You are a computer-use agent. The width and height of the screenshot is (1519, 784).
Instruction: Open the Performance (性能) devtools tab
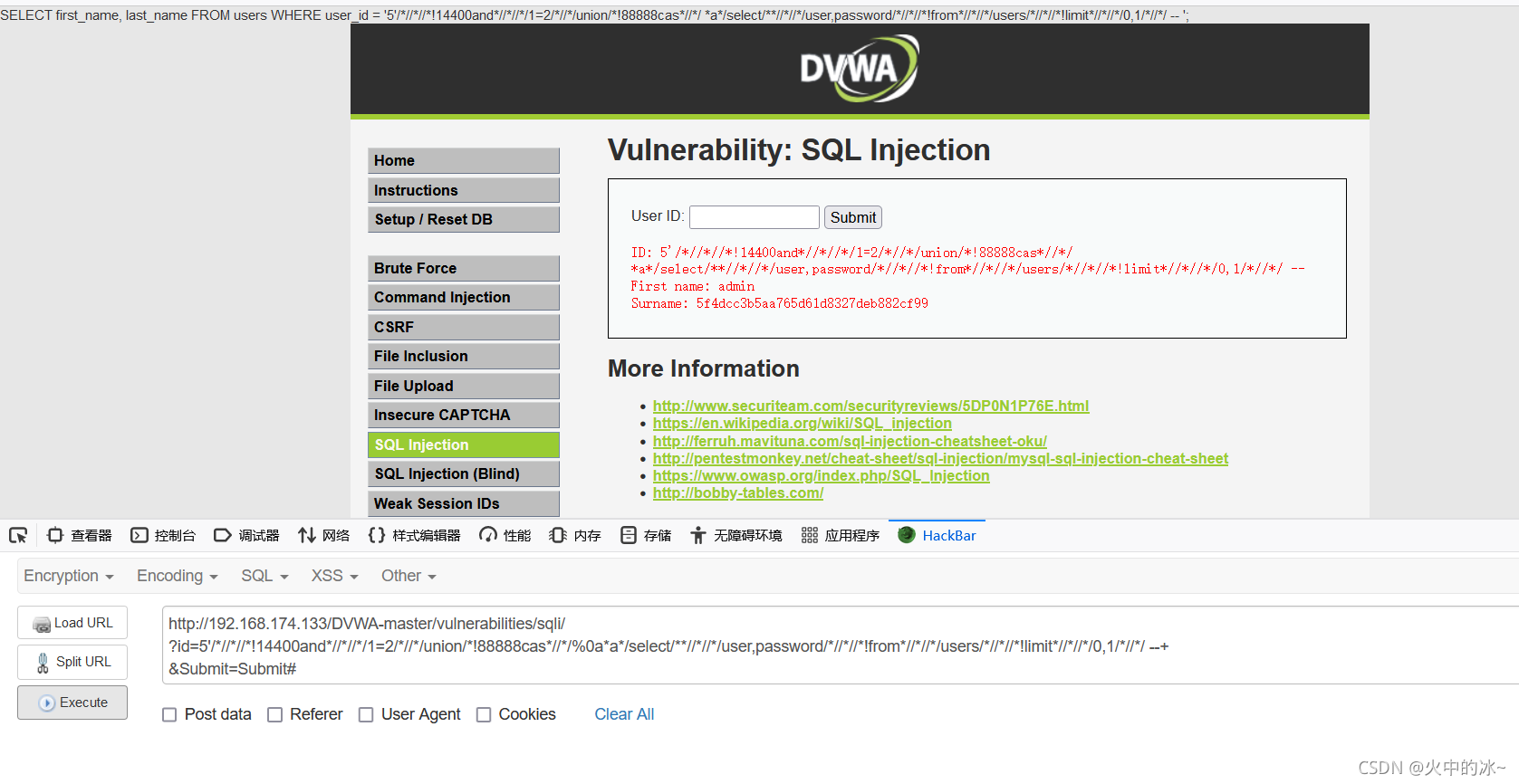point(505,535)
